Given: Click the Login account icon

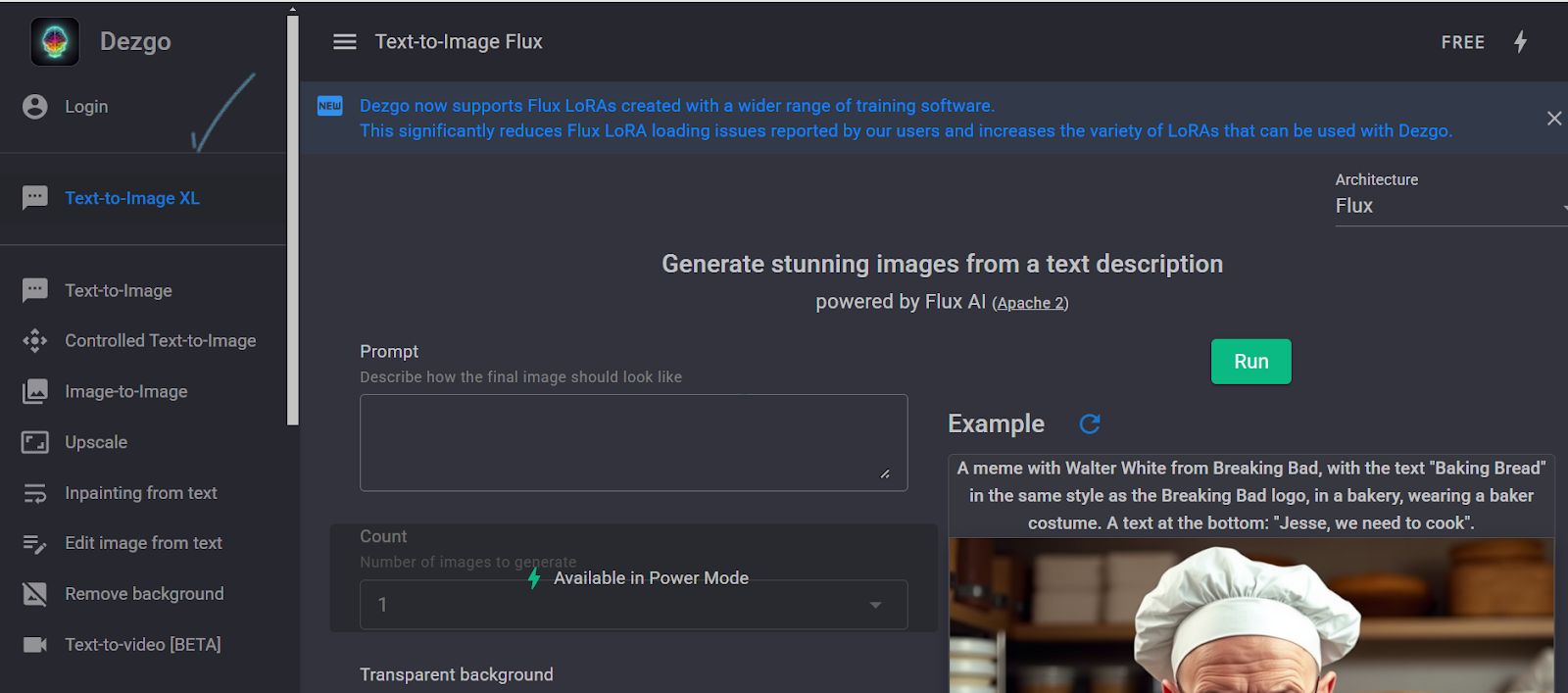Looking at the screenshot, I should (x=35, y=107).
